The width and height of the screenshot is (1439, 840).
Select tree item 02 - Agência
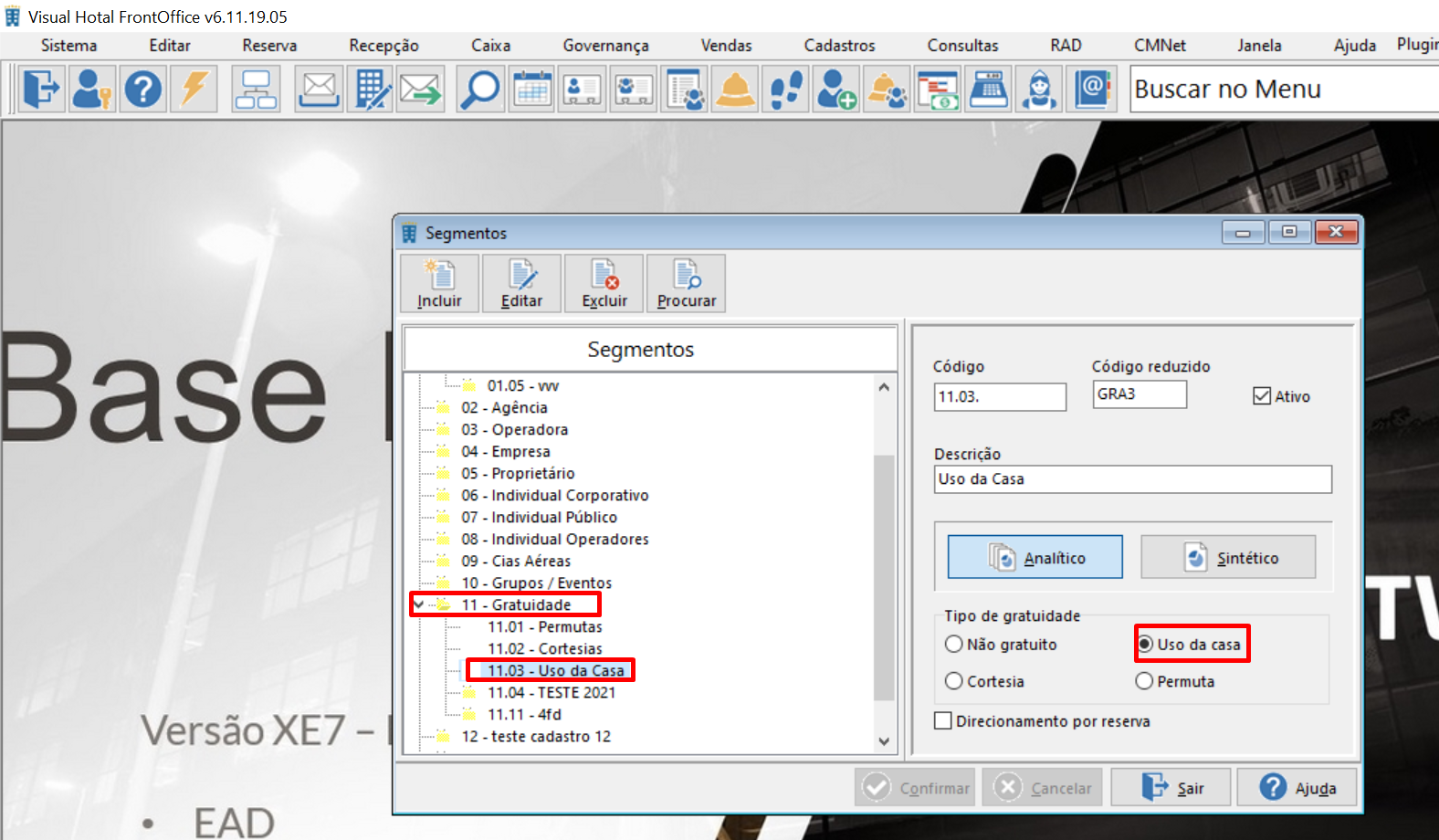[504, 407]
